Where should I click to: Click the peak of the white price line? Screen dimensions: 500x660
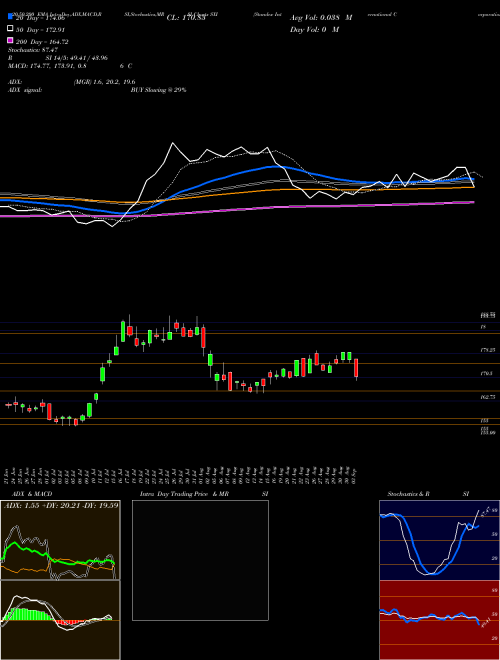(x=172, y=144)
